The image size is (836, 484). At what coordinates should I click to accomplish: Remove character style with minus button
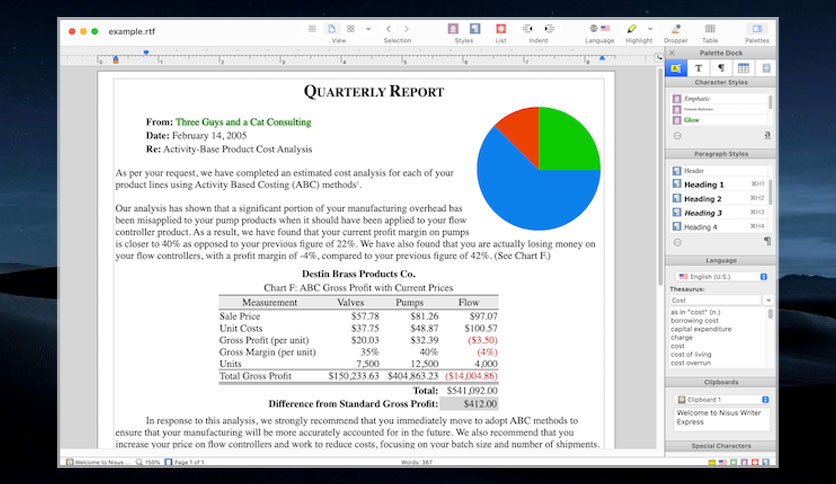pos(677,136)
